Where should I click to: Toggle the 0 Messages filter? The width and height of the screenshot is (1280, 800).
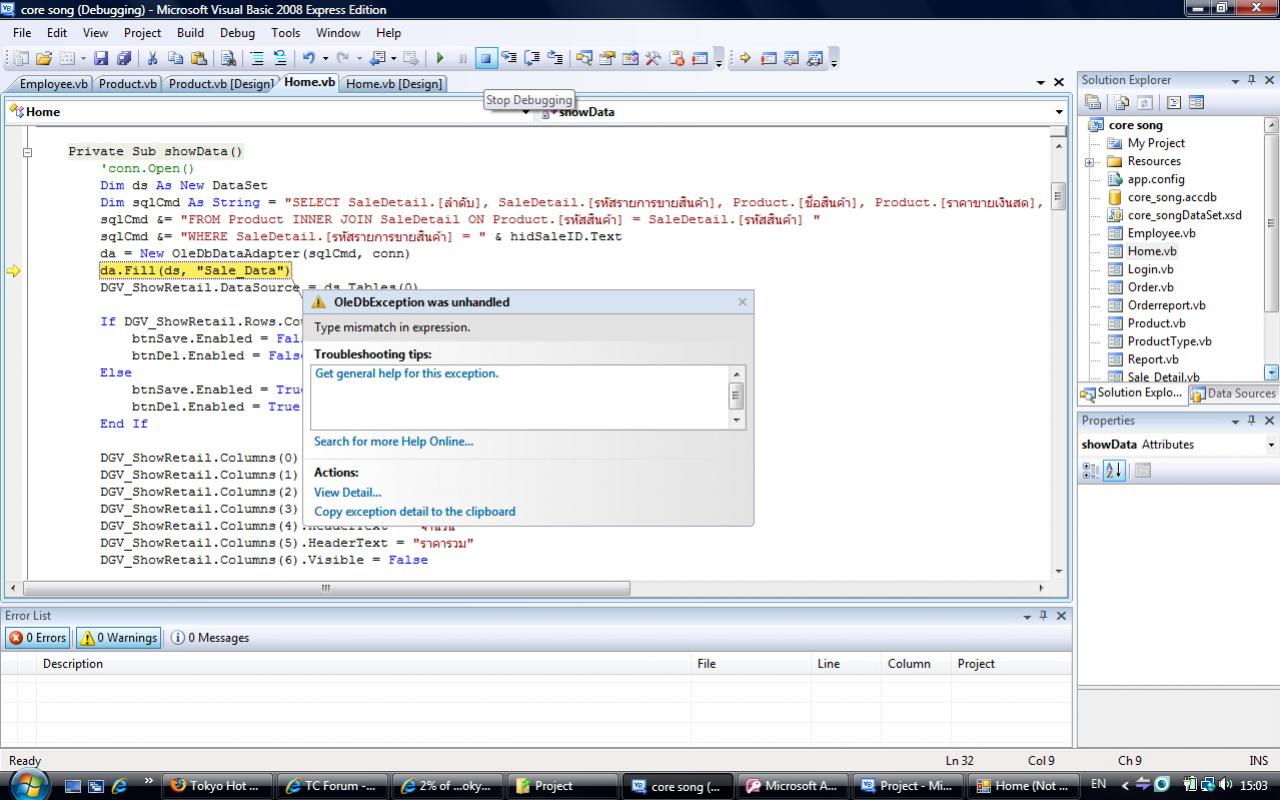pyautogui.click(x=210, y=638)
